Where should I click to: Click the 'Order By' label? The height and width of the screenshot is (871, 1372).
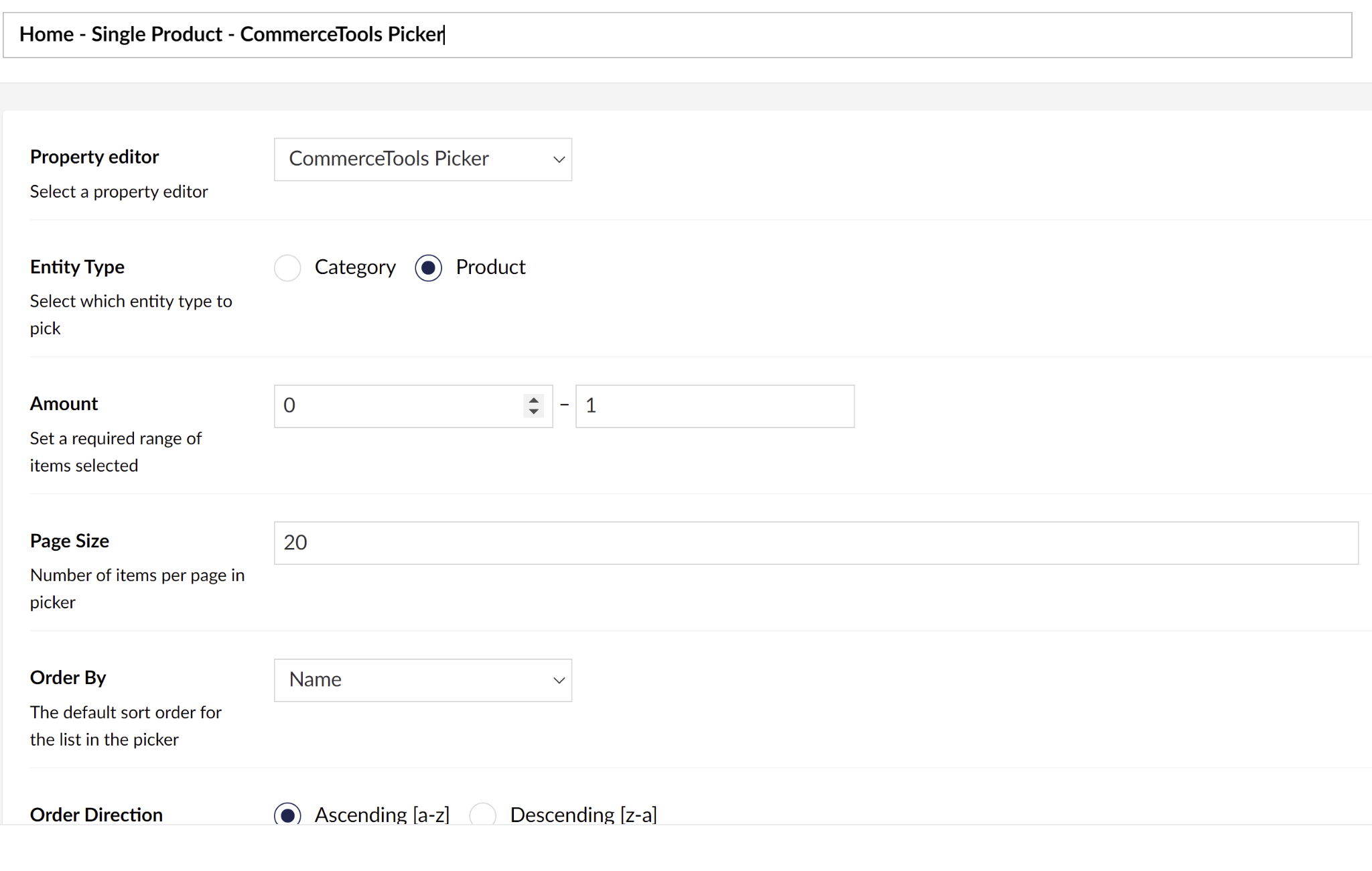tap(68, 677)
